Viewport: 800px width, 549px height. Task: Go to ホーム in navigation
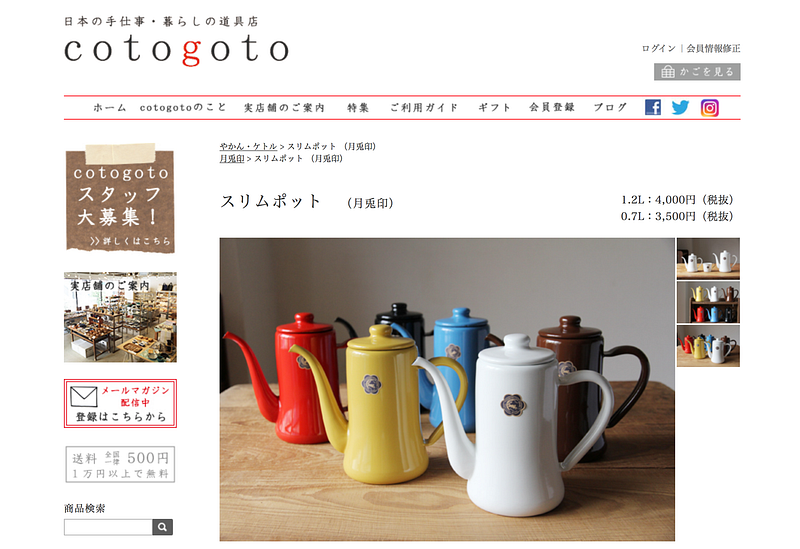click(109, 108)
